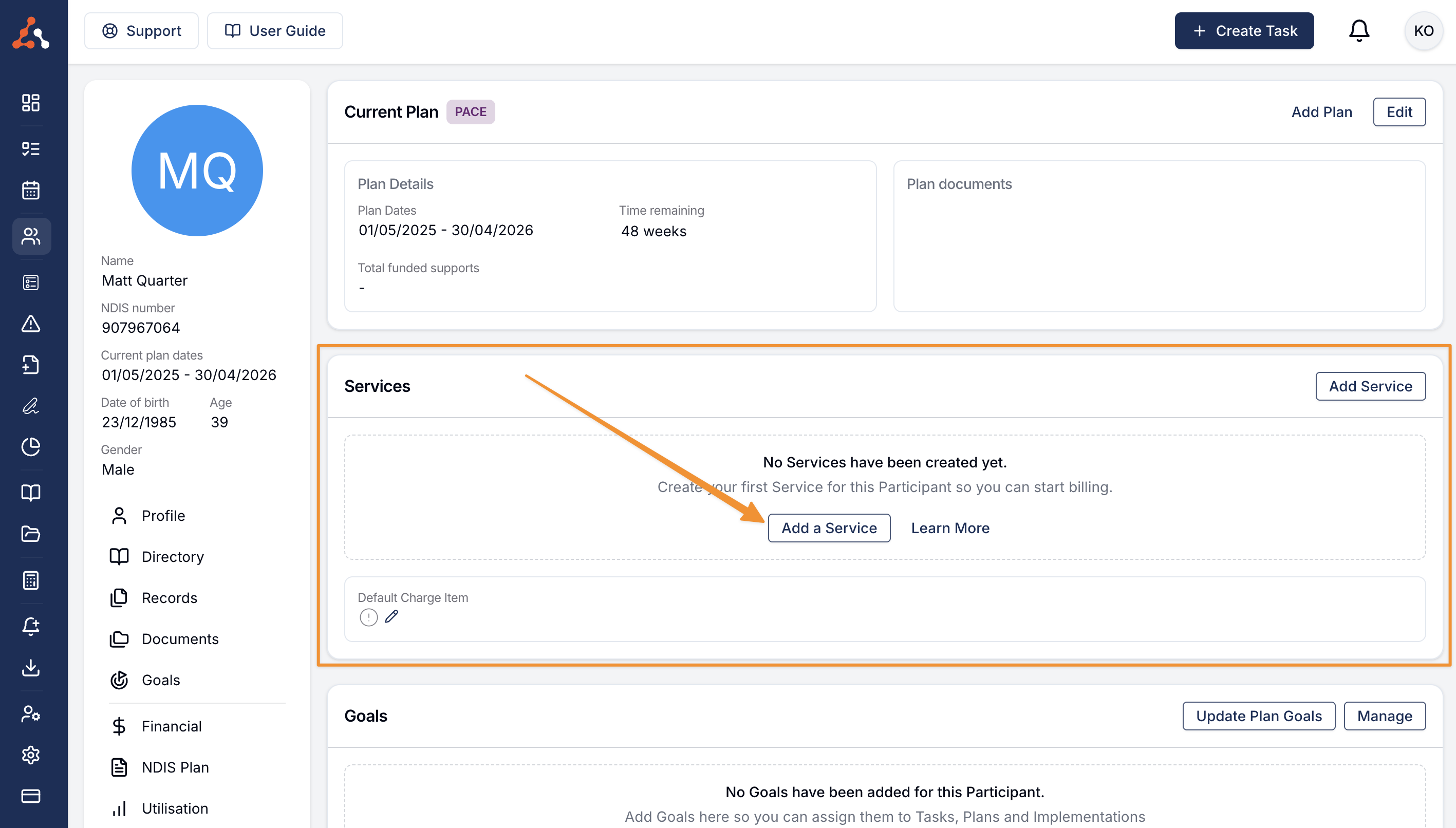The width and height of the screenshot is (1456, 828).
Task: Click the Add a Service button
Action: (829, 528)
